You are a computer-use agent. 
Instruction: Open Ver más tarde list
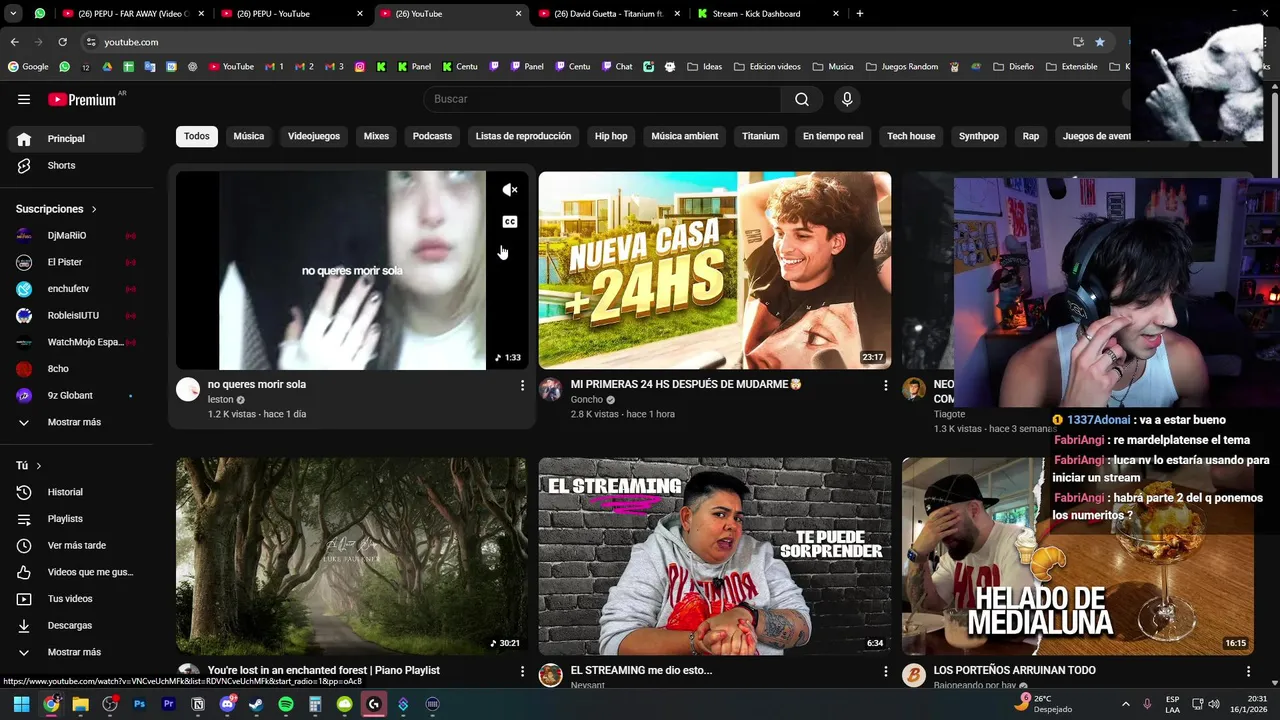pyautogui.click(x=76, y=545)
